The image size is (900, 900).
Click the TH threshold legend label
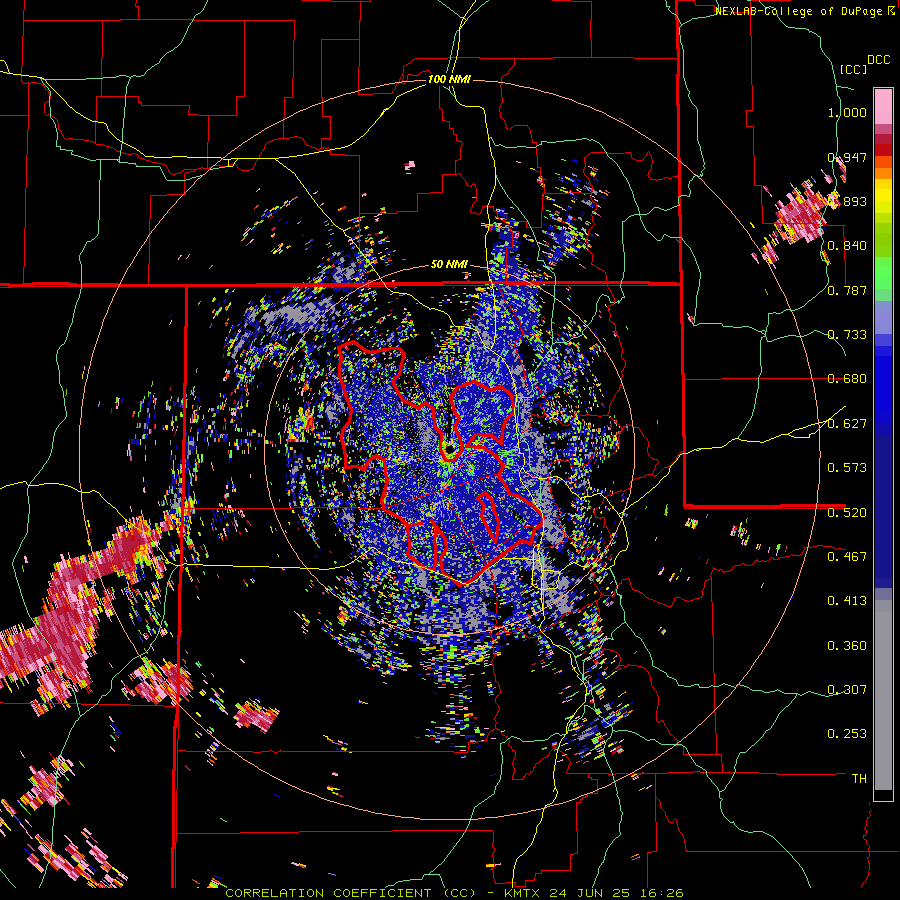click(x=859, y=779)
